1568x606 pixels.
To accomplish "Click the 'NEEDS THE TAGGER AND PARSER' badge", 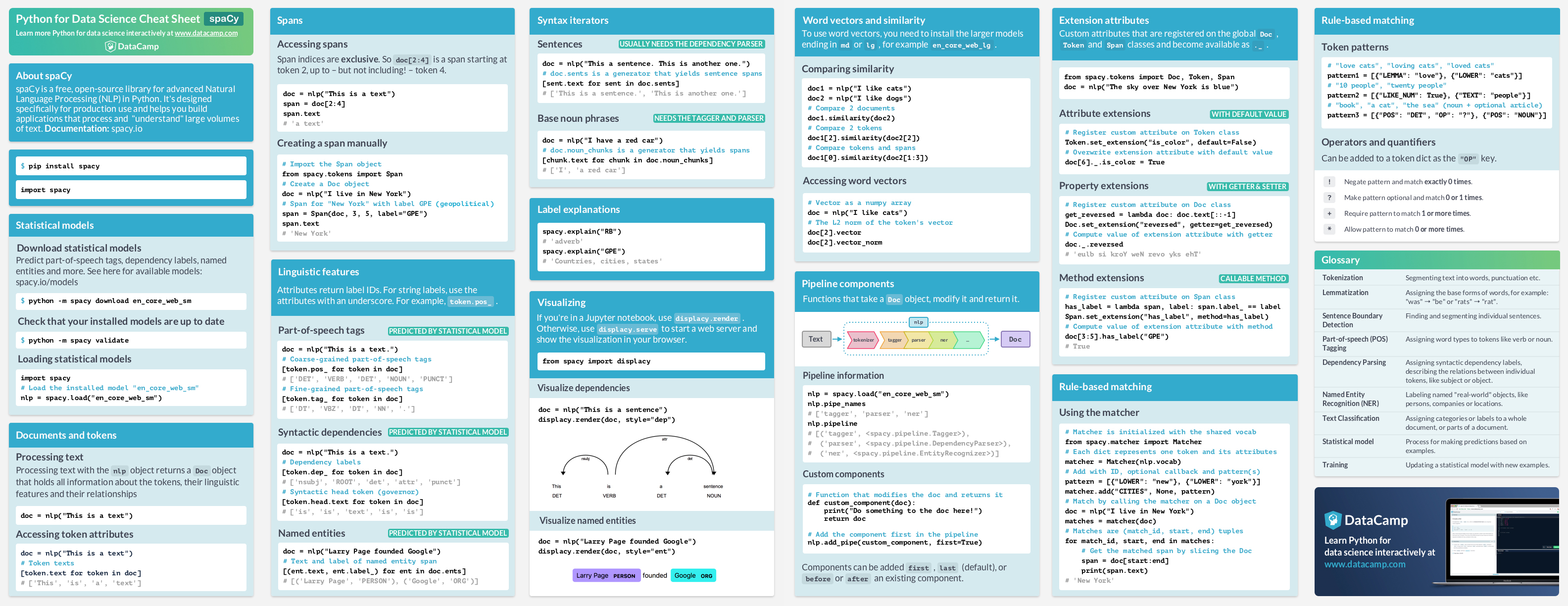I will tap(709, 118).
